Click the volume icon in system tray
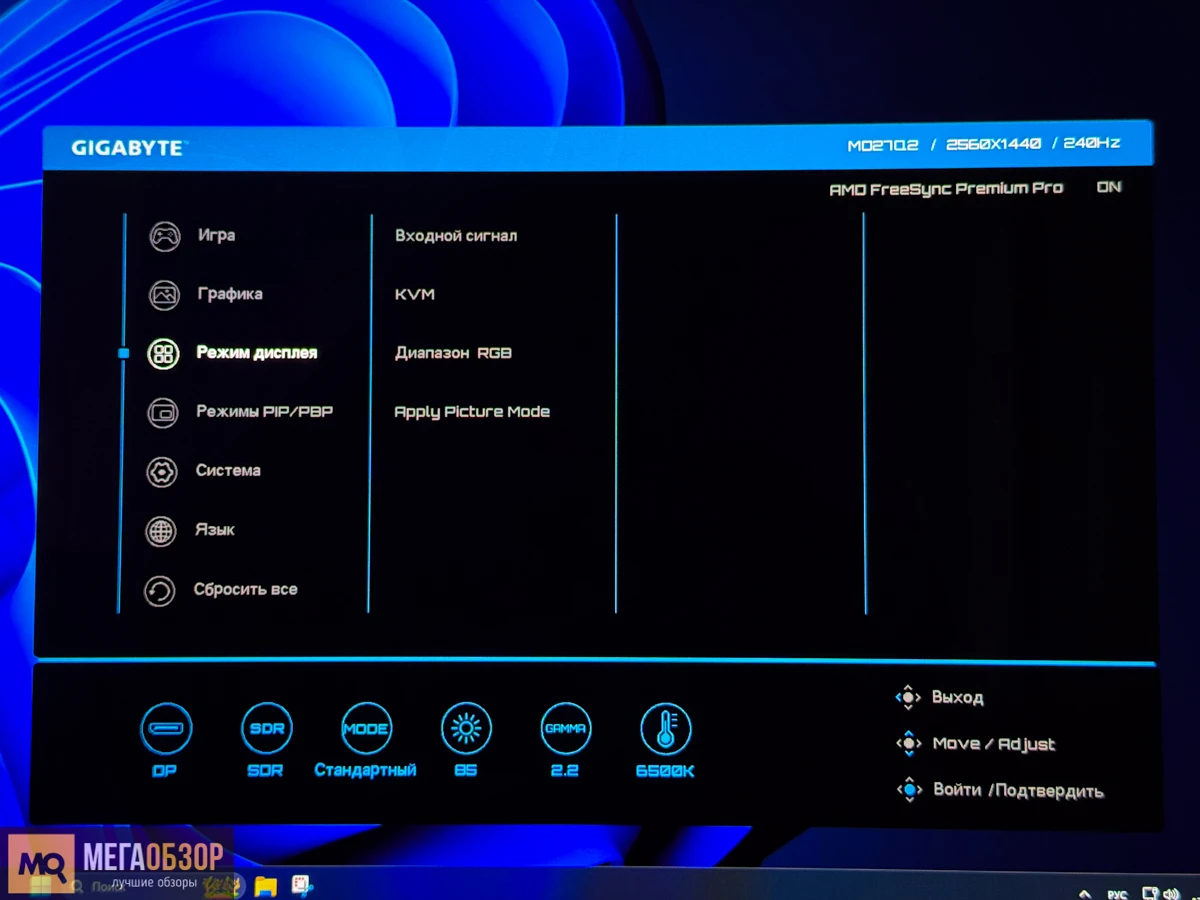Image resolution: width=1200 pixels, height=900 pixels. tap(1172, 893)
